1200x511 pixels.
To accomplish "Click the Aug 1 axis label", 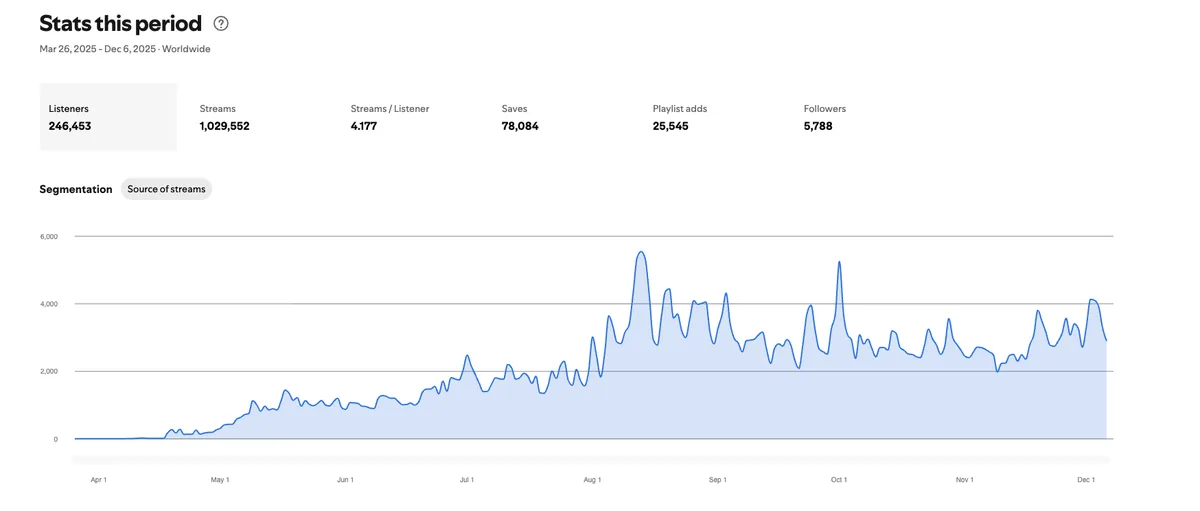I will pos(592,480).
